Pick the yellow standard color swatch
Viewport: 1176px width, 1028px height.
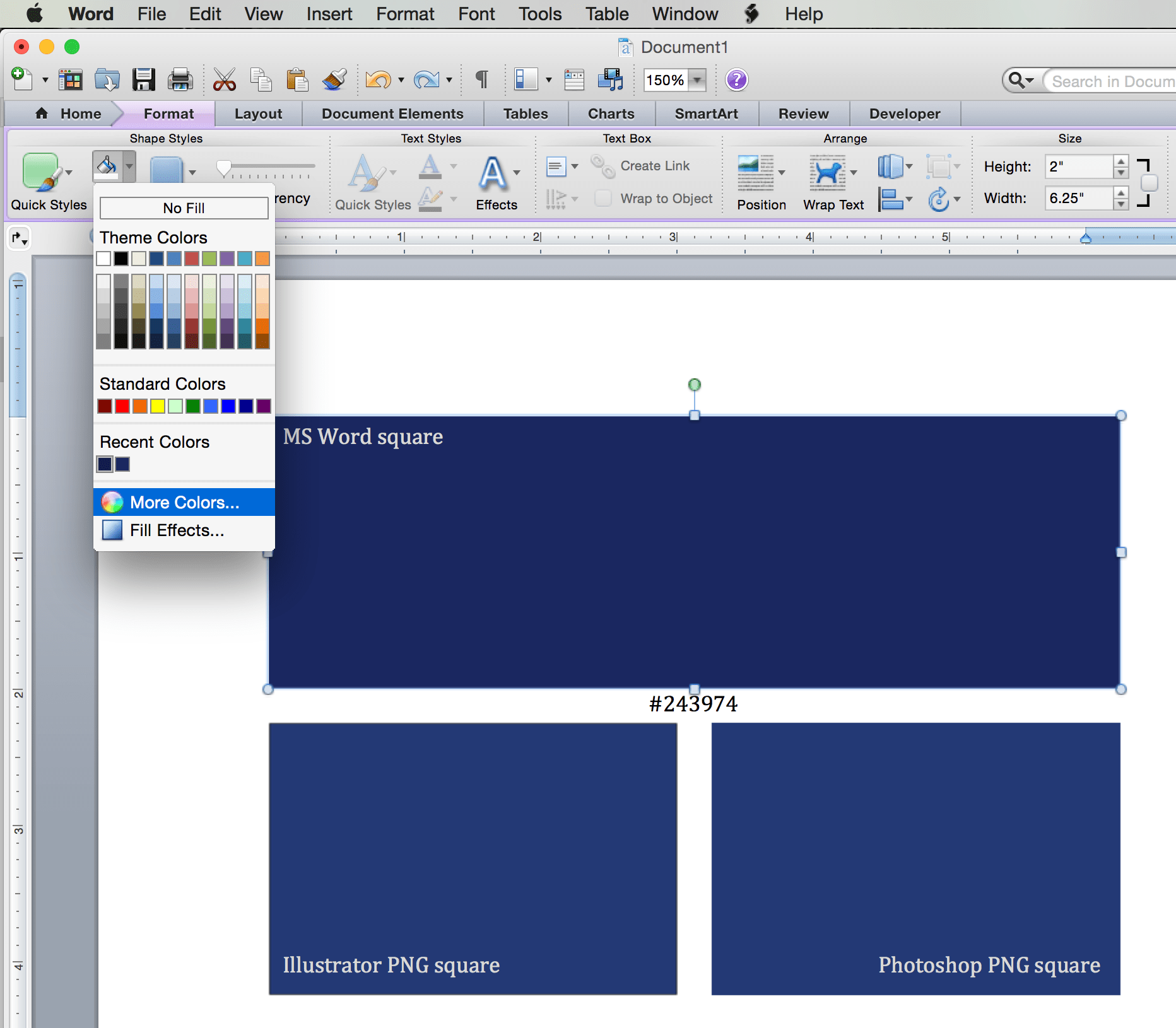click(x=158, y=406)
